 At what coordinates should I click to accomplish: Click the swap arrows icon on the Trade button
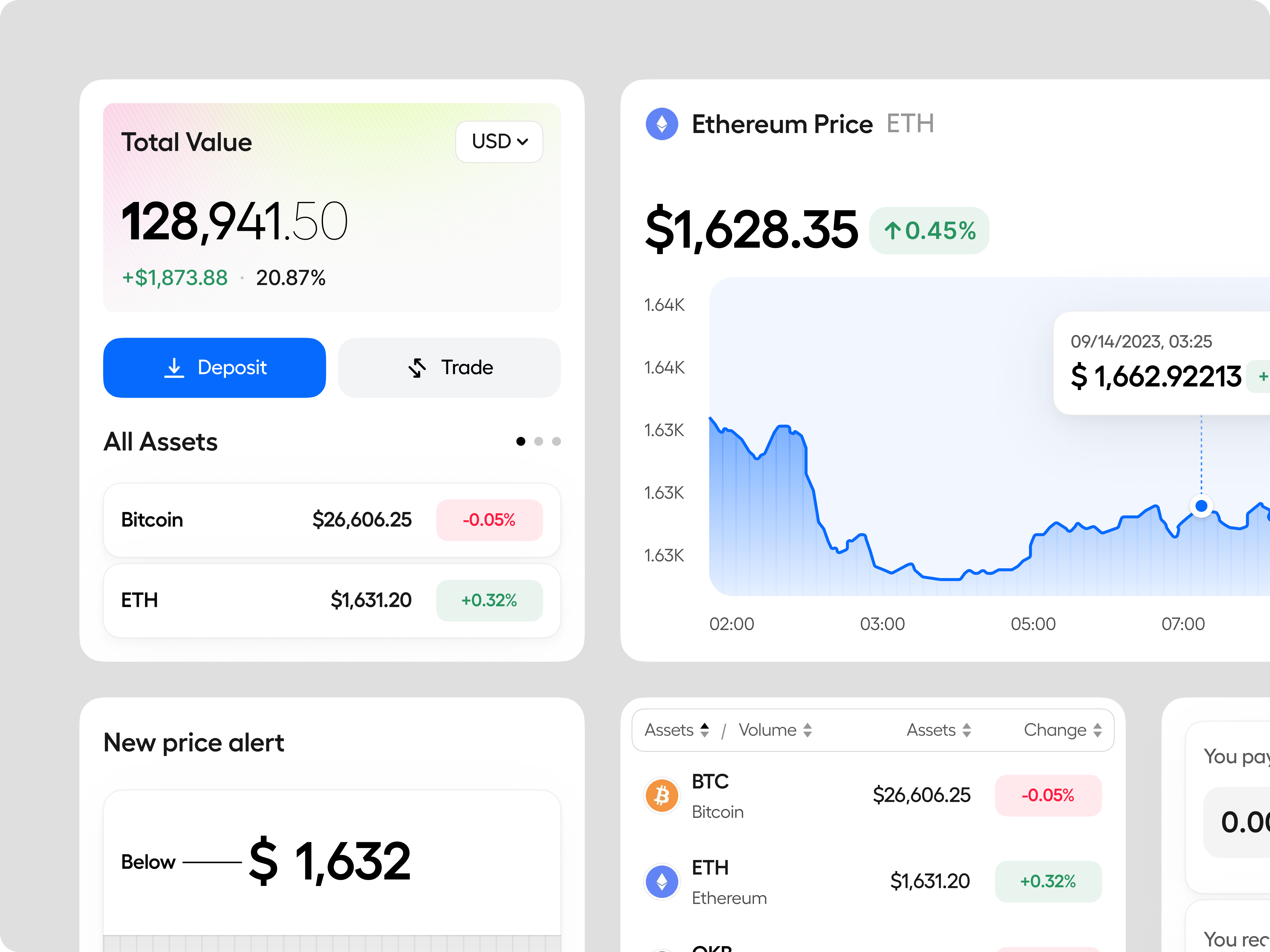coord(418,368)
